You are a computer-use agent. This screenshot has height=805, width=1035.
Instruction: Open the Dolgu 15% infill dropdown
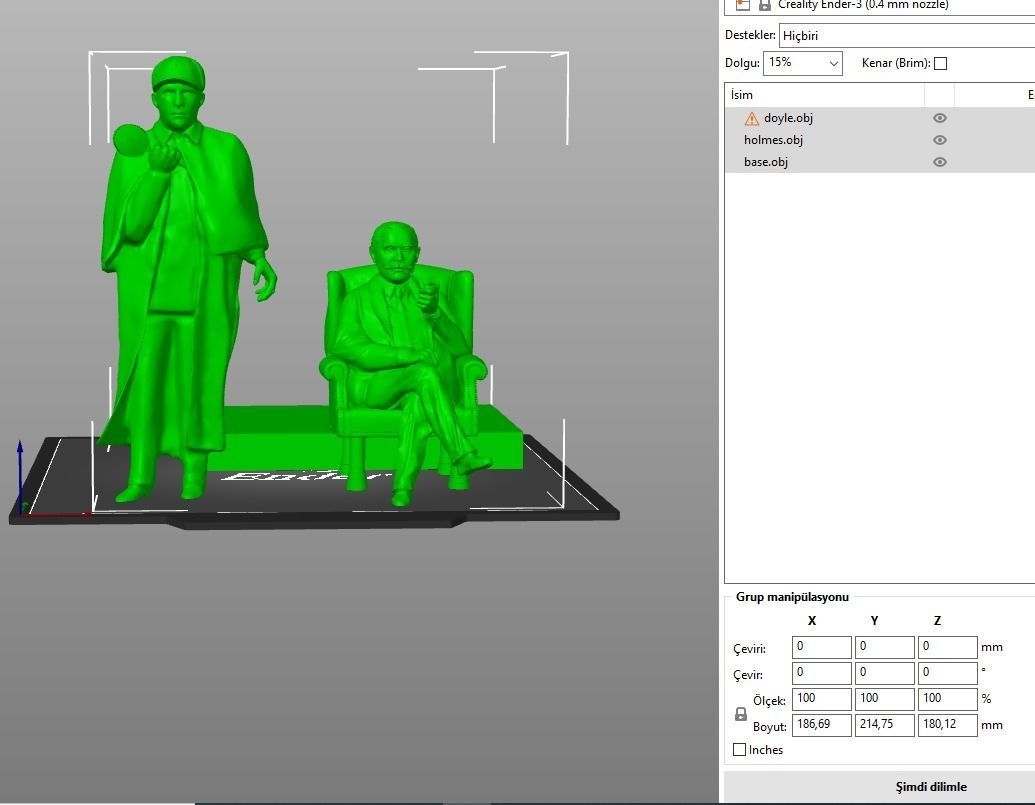(803, 63)
